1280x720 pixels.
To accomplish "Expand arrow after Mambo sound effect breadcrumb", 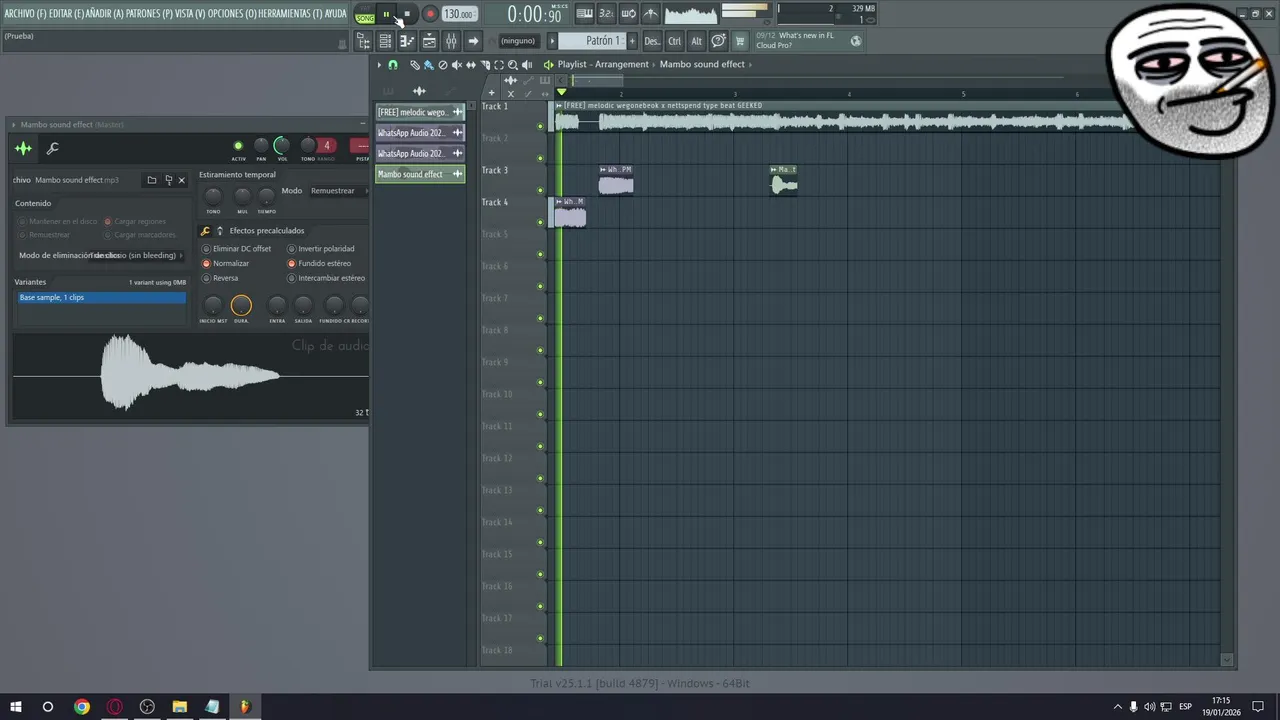I will (750, 65).
